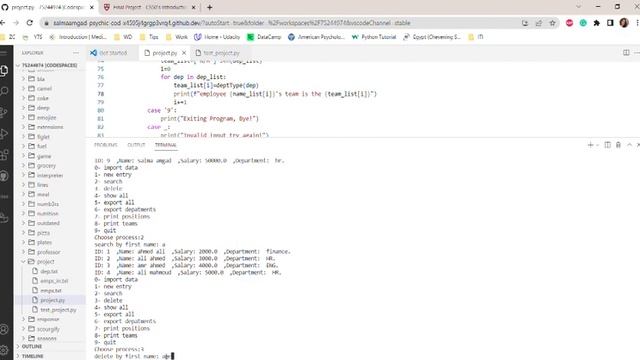The width and height of the screenshot is (640, 360).
Task: Open dep.txt in the Explorer
Action: [49, 271]
